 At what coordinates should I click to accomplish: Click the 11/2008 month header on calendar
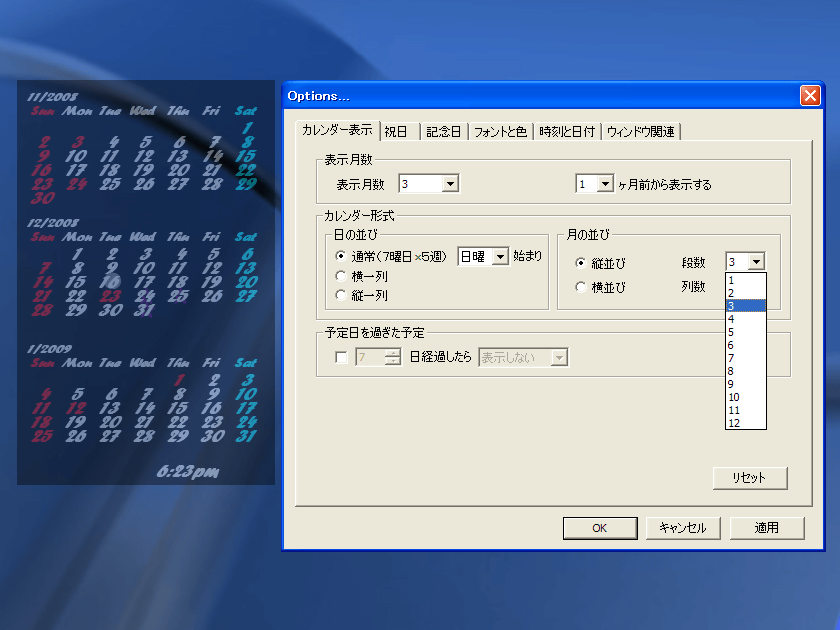pos(52,97)
